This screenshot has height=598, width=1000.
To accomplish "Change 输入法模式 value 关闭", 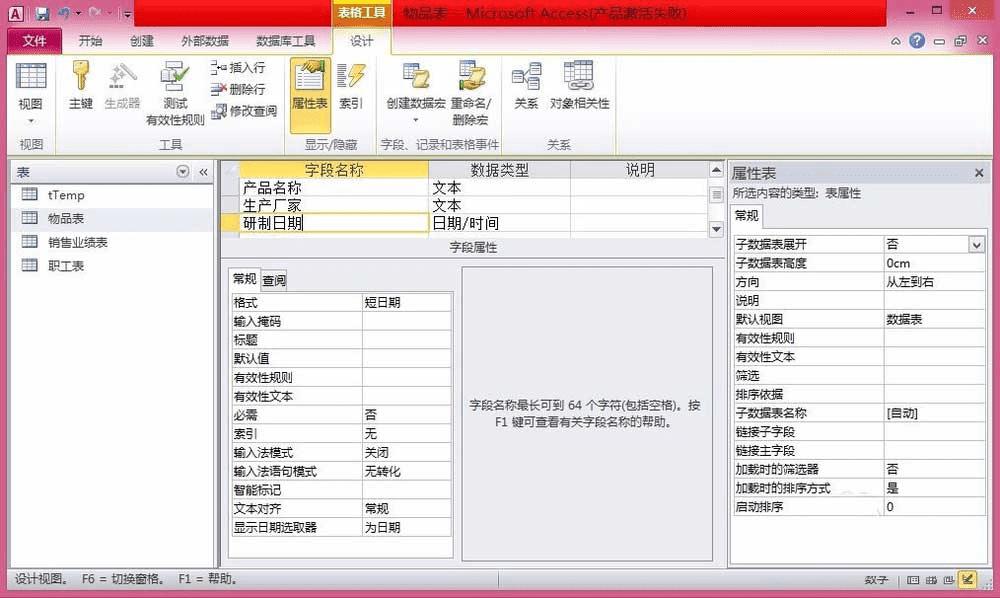I will (x=407, y=453).
